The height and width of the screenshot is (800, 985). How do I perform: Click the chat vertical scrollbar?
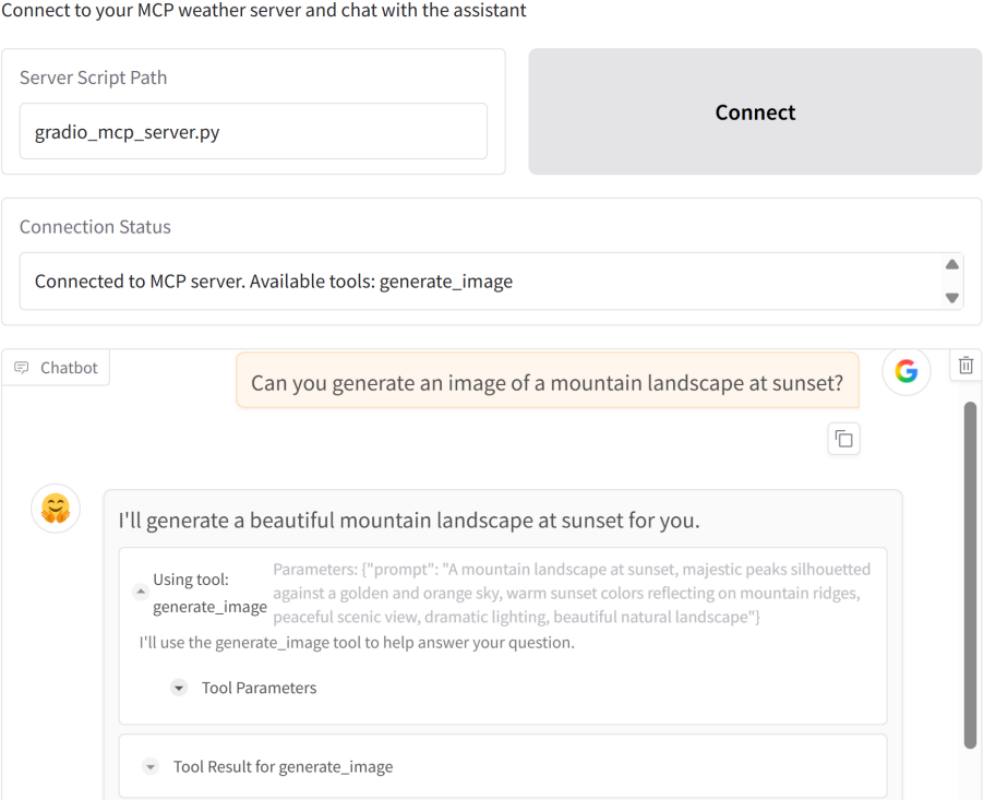tap(970, 575)
